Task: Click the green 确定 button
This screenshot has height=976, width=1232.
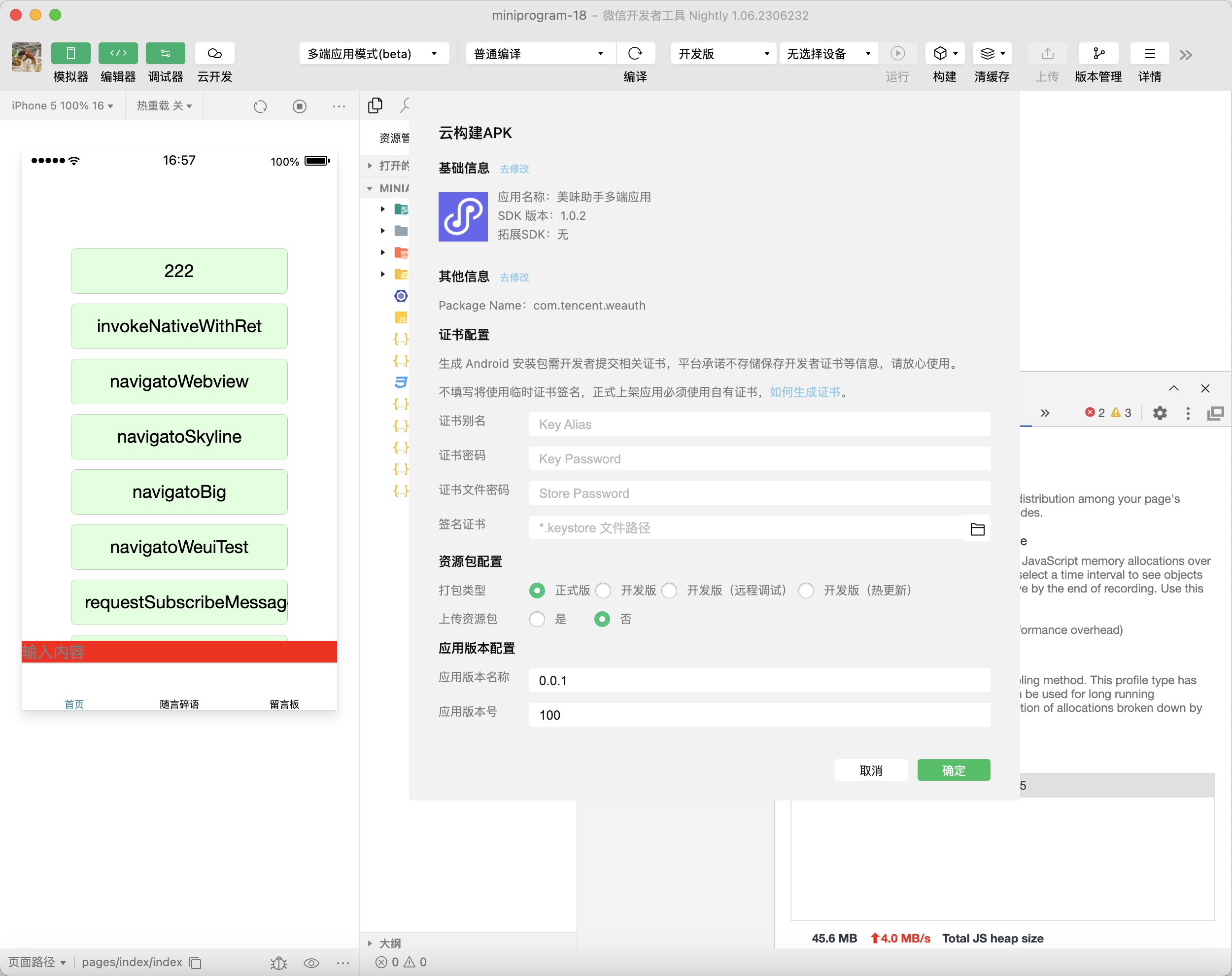Action: [953, 770]
